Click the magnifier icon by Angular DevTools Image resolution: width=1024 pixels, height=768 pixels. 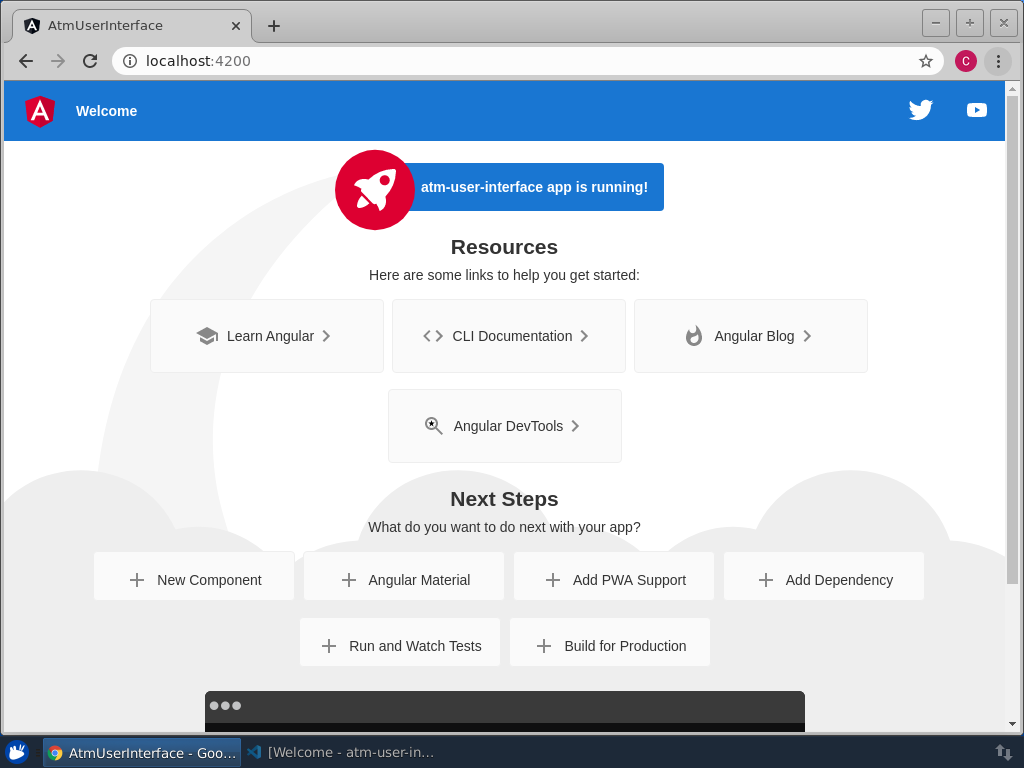(434, 426)
